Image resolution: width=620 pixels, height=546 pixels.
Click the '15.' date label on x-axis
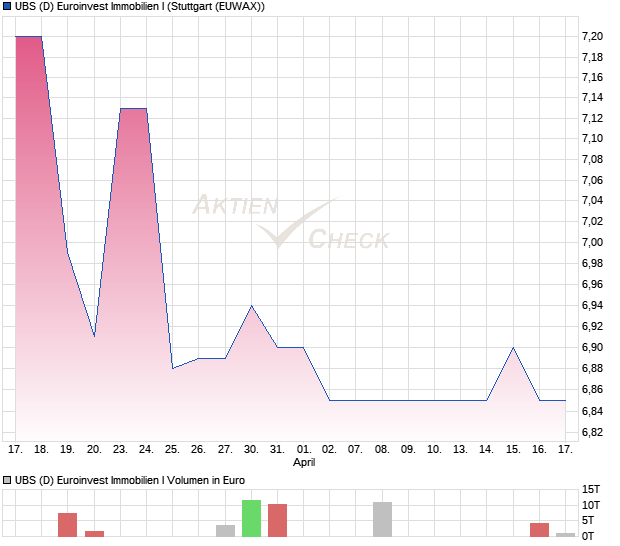pos(513,449)
